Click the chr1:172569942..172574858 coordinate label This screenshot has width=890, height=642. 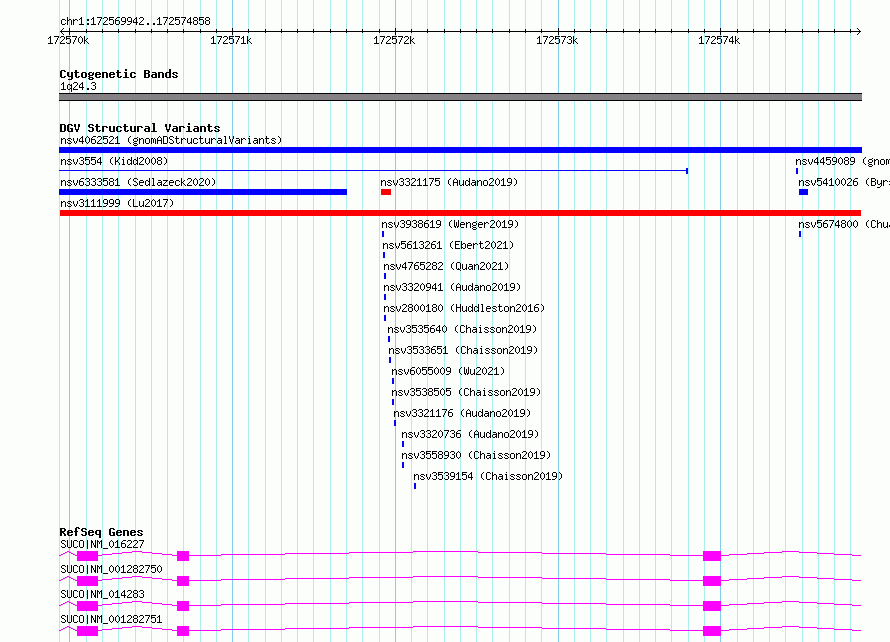pyautogui.click(x=135, y=21)
